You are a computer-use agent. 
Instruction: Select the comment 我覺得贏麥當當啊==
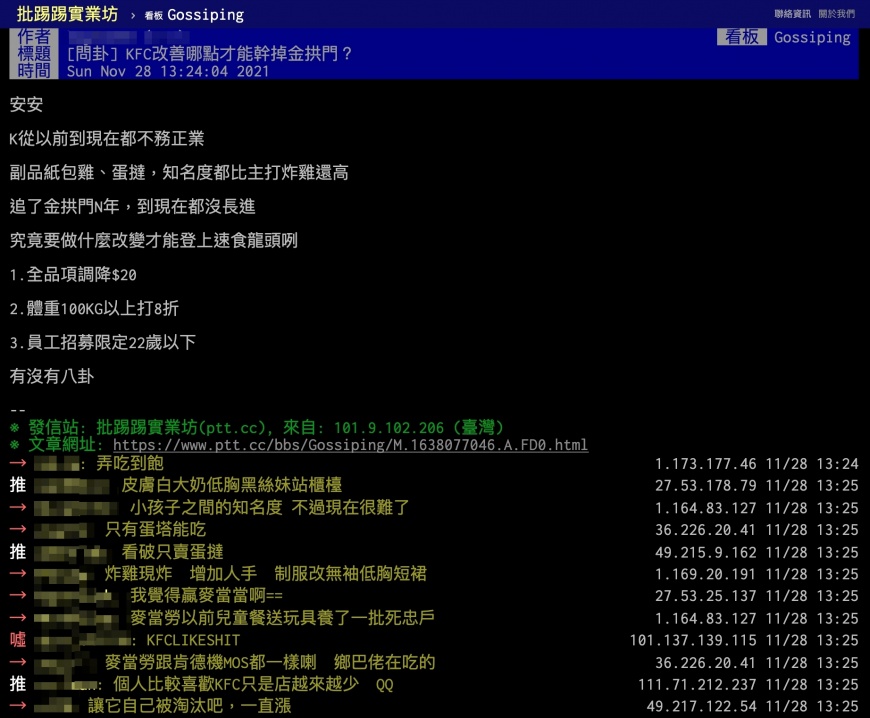(x=206, y=595)
